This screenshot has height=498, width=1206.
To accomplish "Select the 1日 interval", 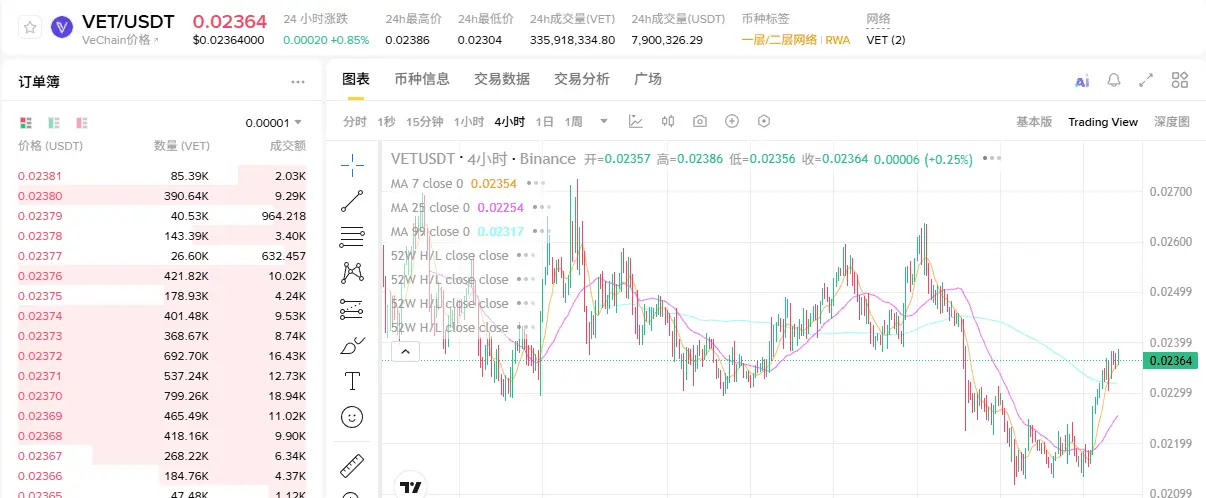I will [545, 121].
